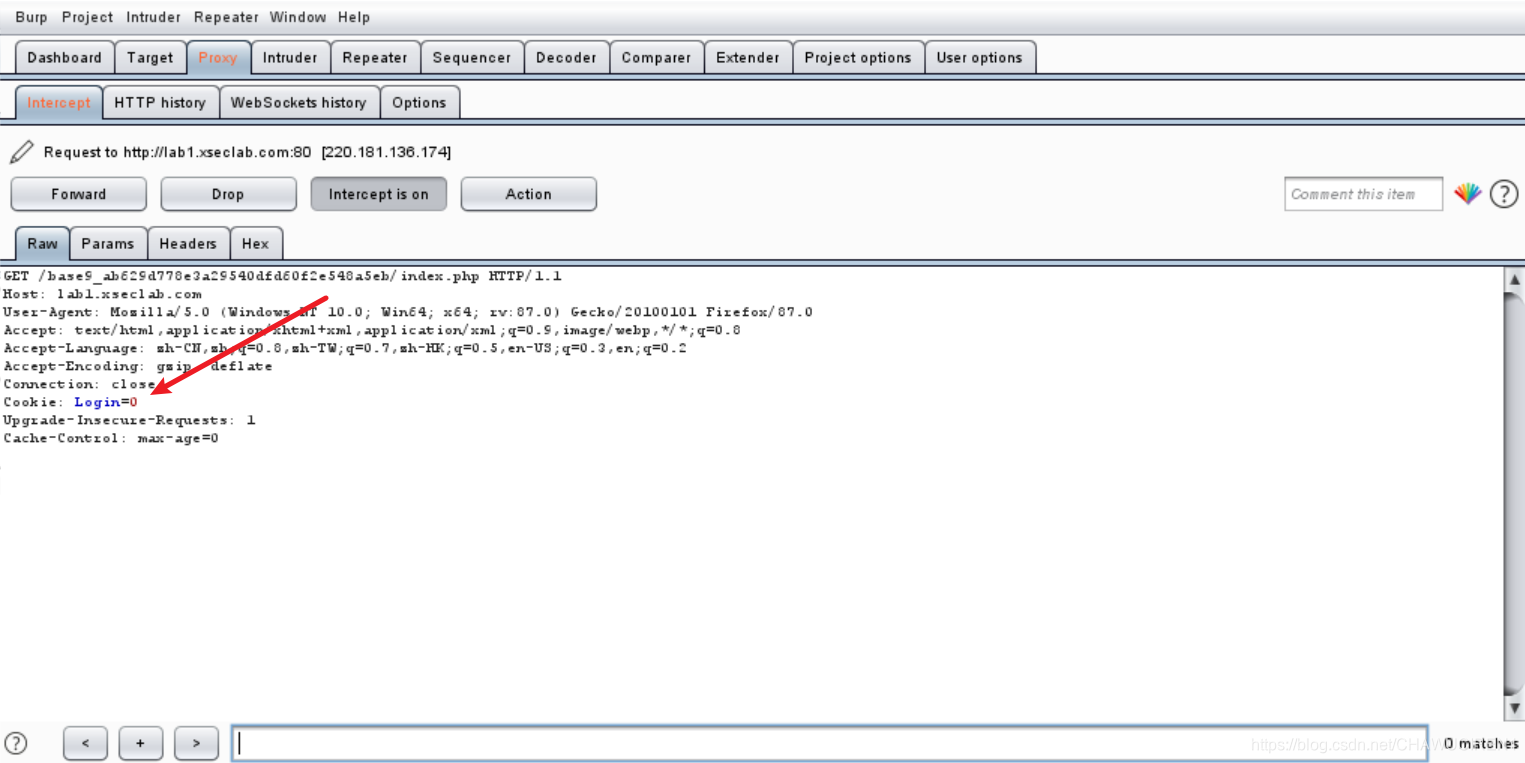Viewport: 1525px width, 763px height.
Task: Click the Connection: close header line
Action: [x=80, y=384]
